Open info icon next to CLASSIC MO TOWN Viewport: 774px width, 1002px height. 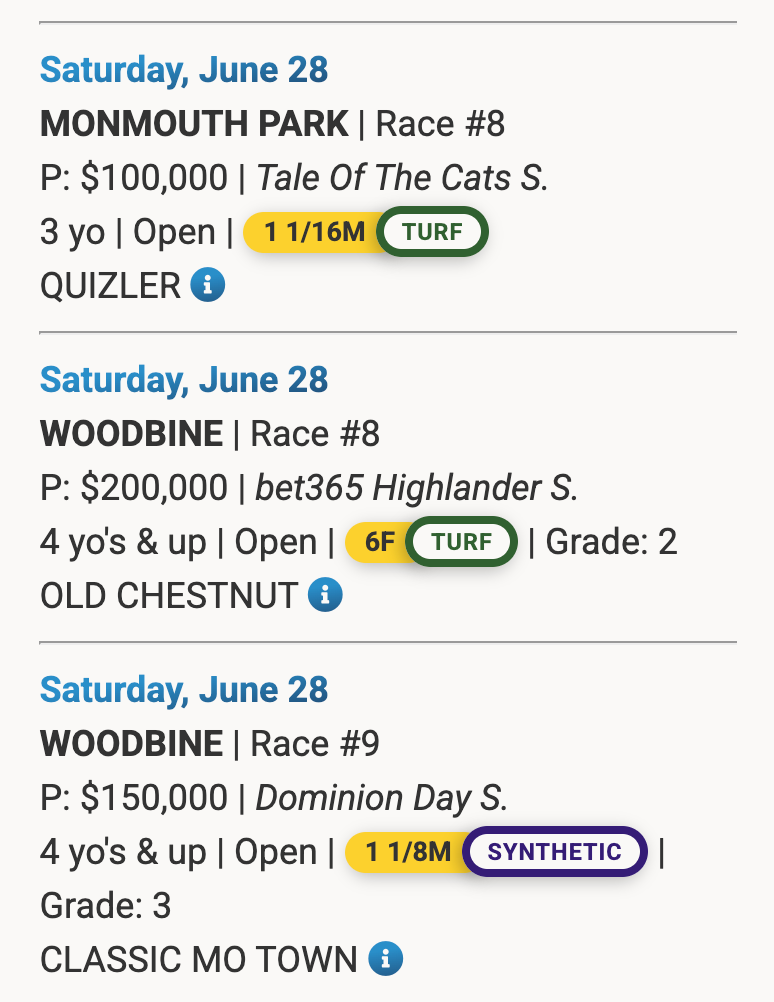tap(386, 959)
